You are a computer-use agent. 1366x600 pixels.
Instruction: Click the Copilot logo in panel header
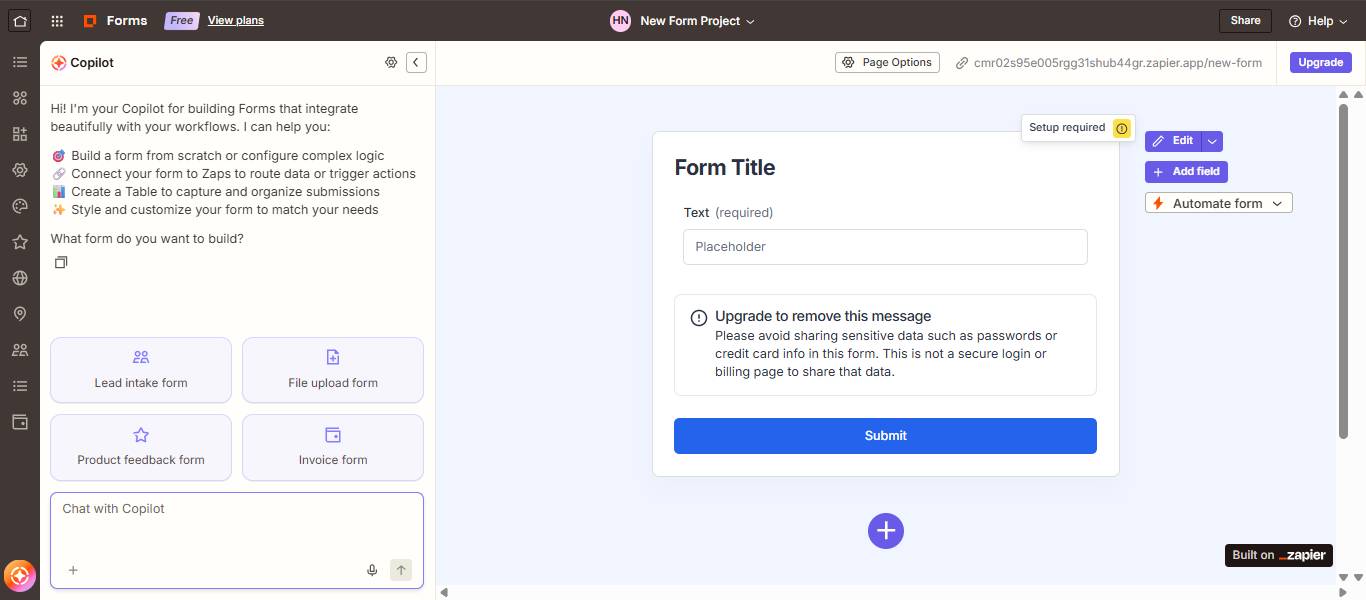tap(59, 62)
